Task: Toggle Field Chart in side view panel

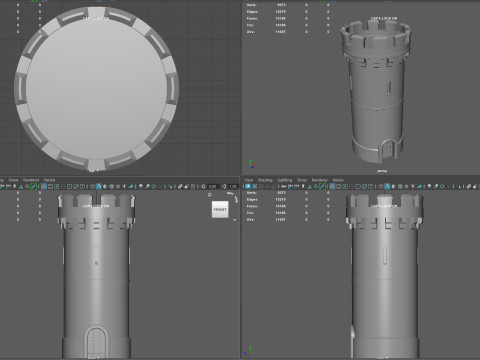Action: 358,187
